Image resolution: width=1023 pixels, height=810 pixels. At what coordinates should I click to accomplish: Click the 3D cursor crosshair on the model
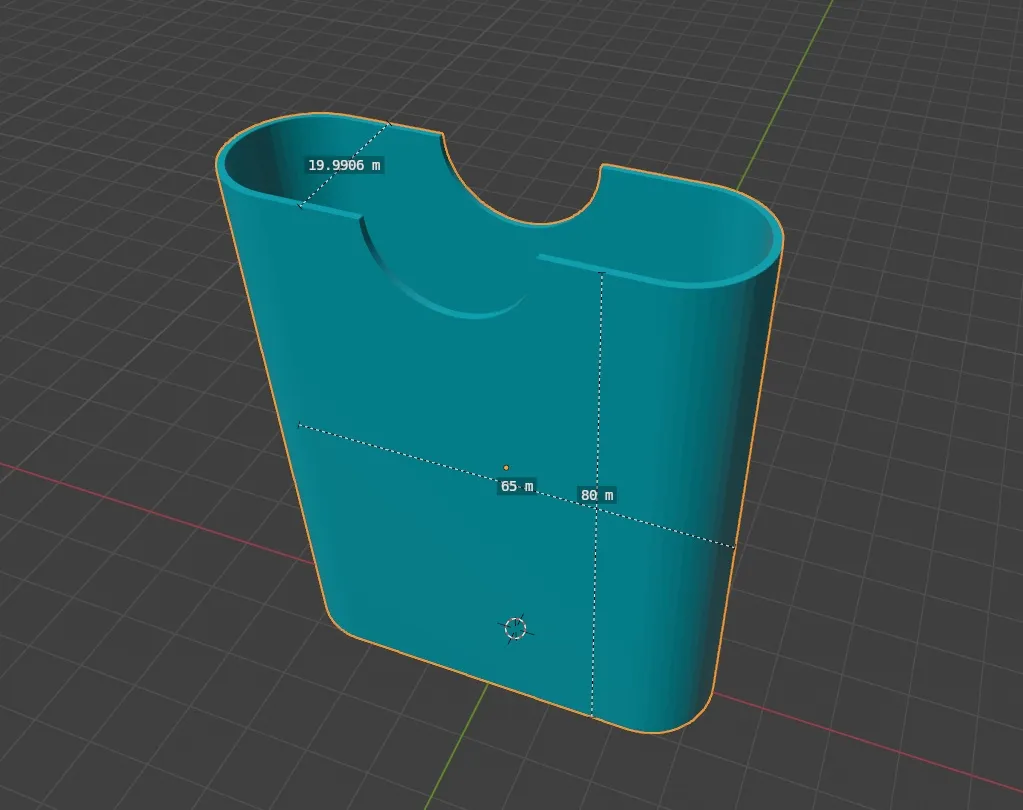point(516,629)
